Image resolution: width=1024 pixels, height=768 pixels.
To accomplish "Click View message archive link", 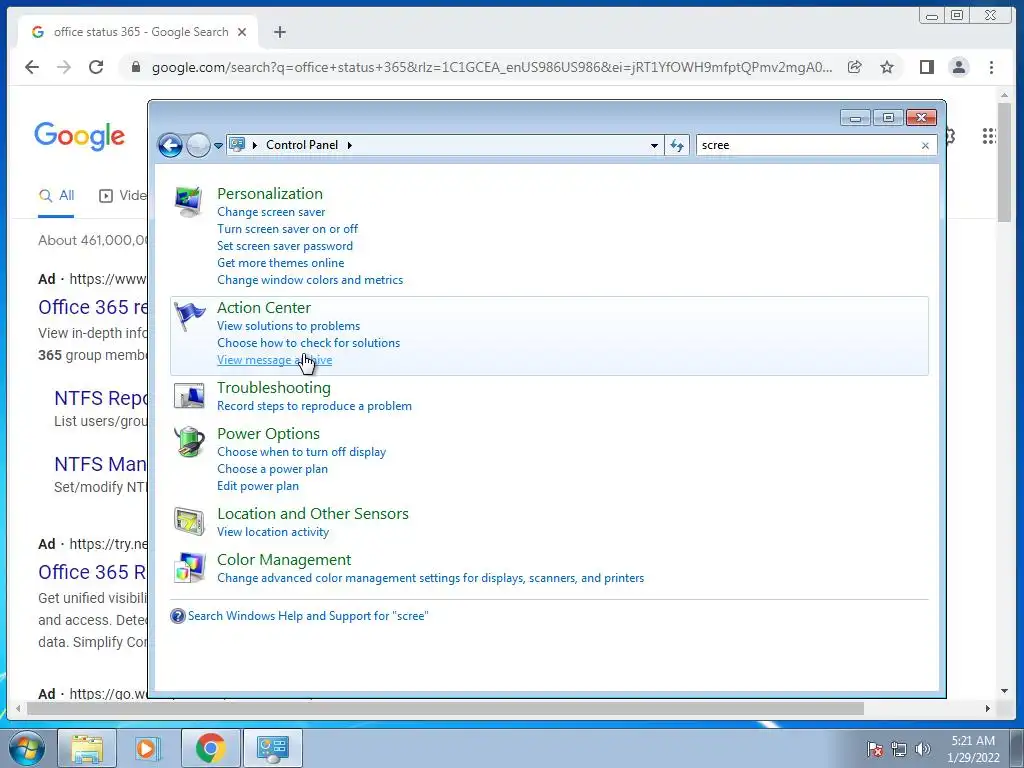I will tap(274, 359).
